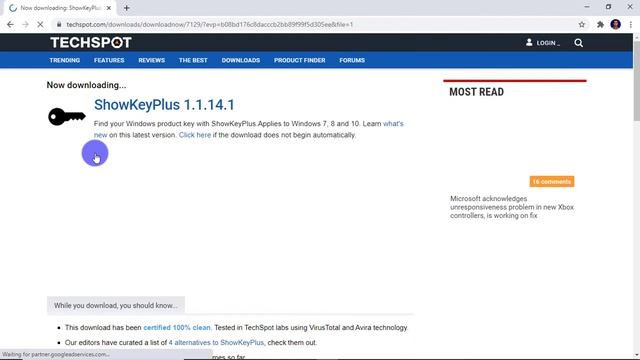
Task: Open the Chrome profile avatar
Action: (x=616, y=24)
